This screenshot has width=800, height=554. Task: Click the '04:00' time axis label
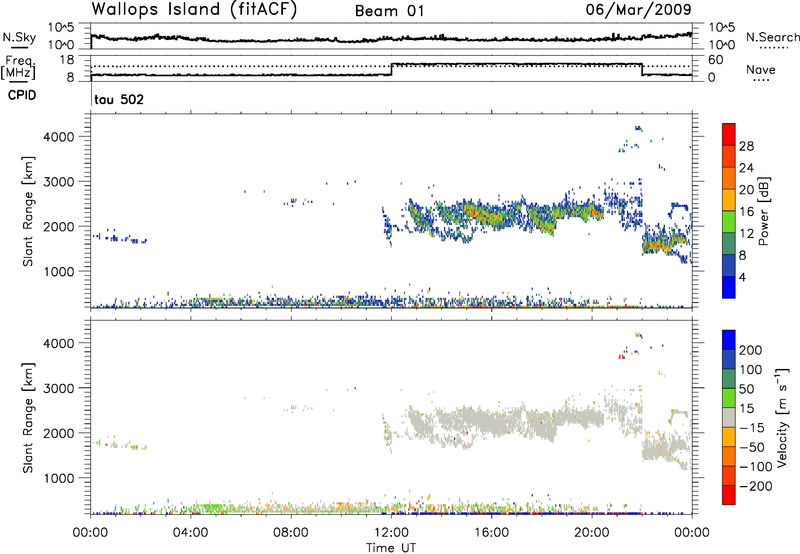pyautogui.click(x=190, y=533)
